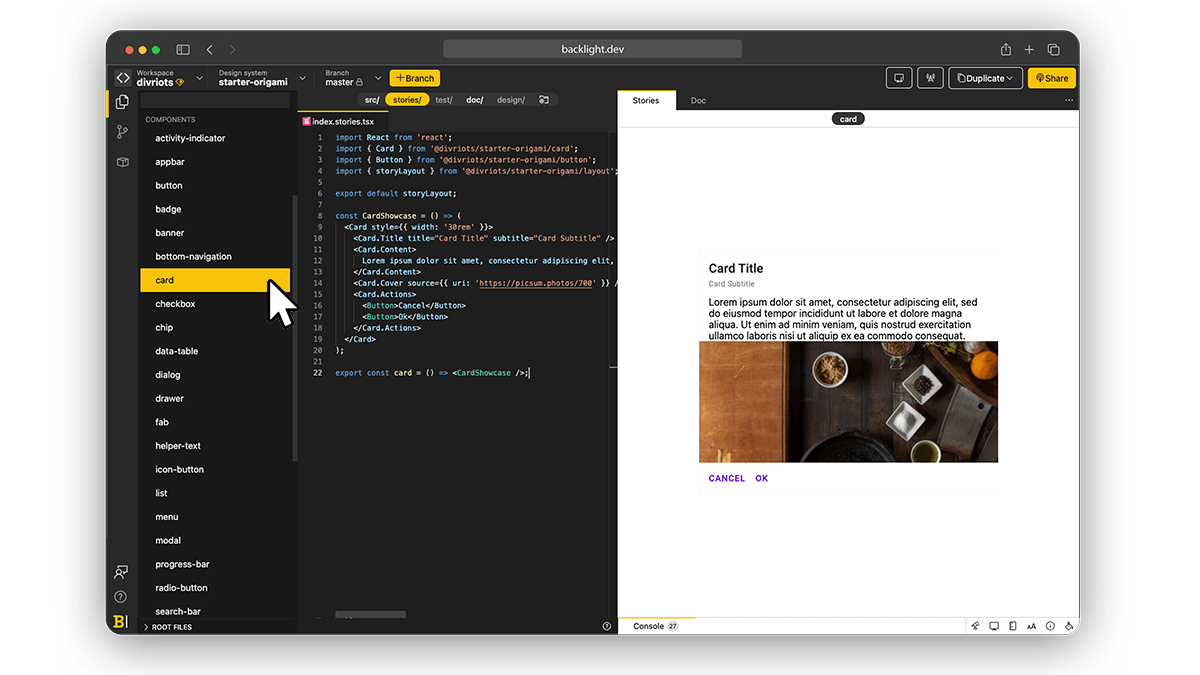Click the text size (AA) icon
Image resolution: width=1200 pixels, height=675 pixels.
(1031, 626)
